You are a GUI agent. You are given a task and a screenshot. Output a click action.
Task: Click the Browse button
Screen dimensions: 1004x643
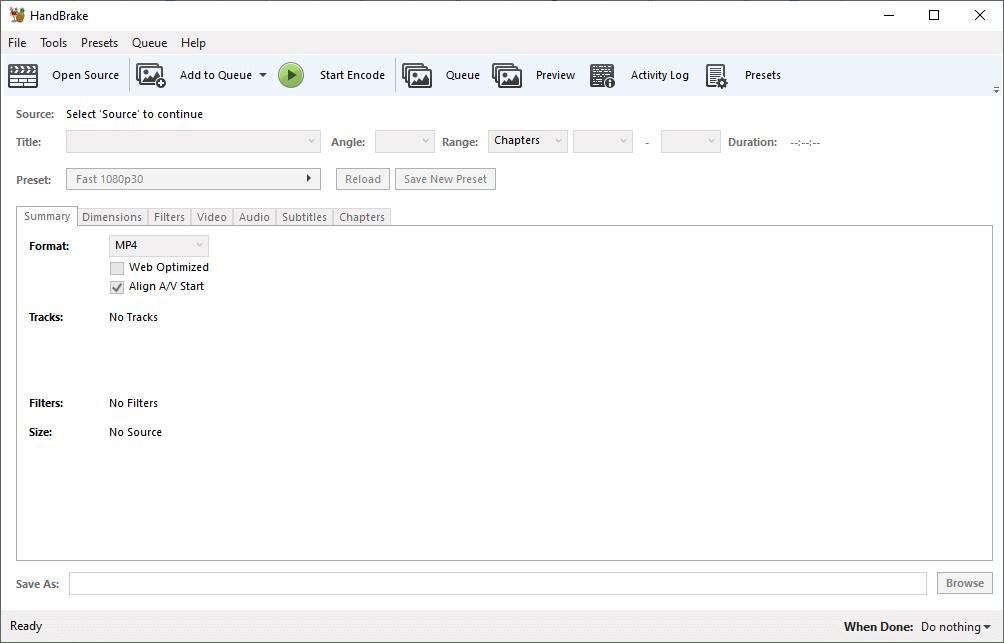pos(964,583)
